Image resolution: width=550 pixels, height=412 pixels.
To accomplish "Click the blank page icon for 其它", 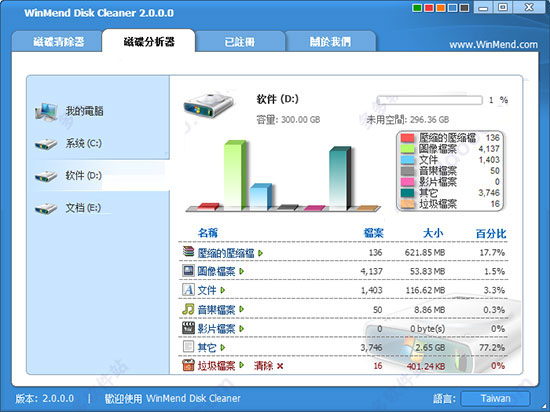I will coord(188,347).
